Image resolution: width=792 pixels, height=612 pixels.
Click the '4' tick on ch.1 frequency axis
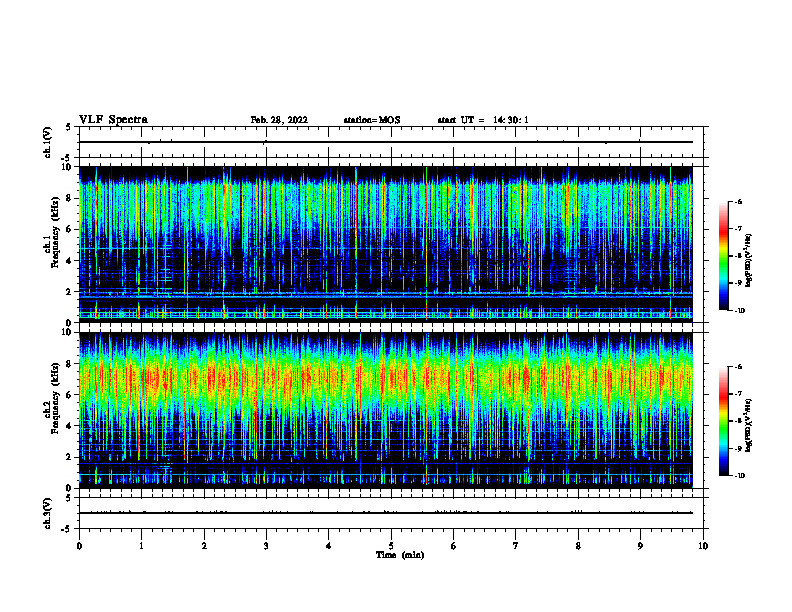[x=69, y=261]
